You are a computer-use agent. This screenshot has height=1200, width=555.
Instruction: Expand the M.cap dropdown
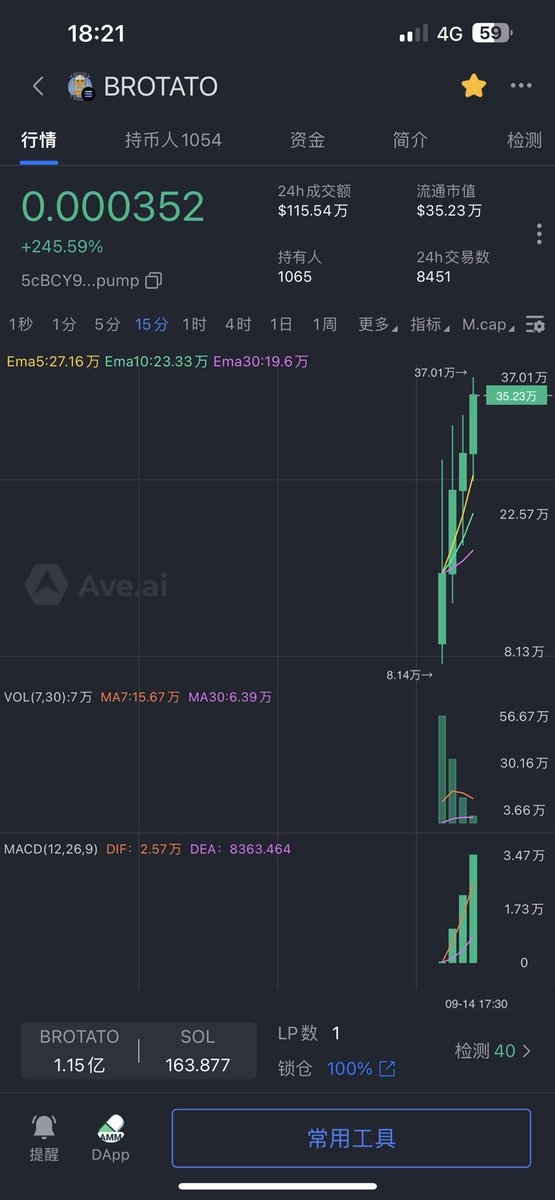(488, 324)
